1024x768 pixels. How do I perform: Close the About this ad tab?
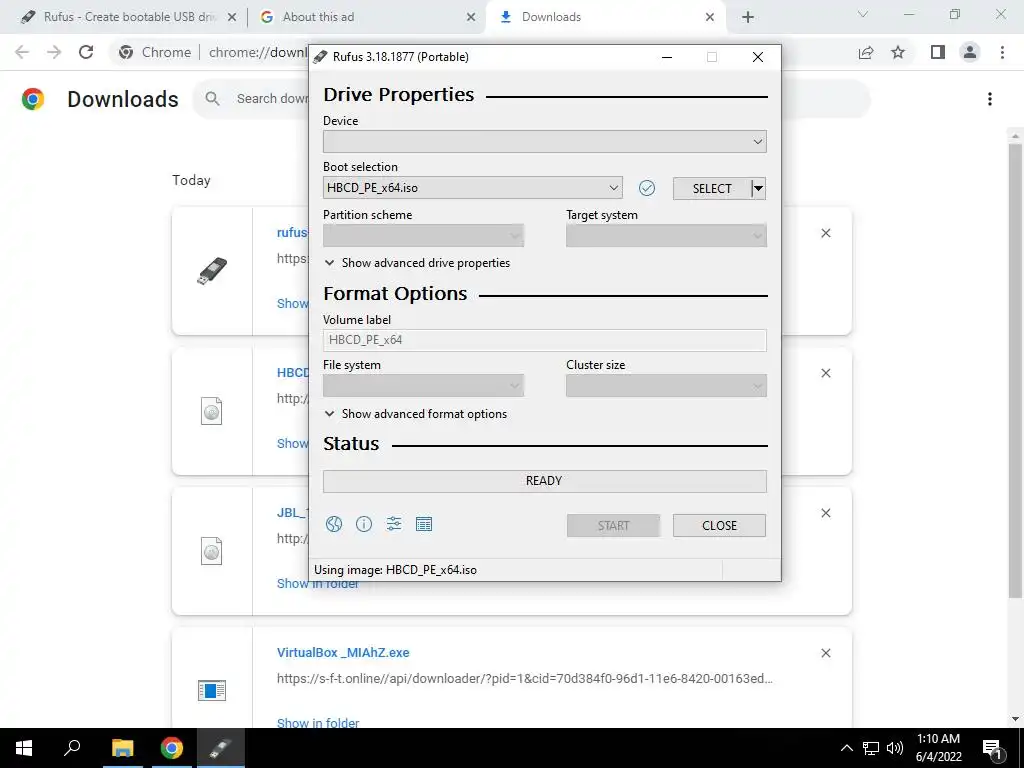[471, 17]
